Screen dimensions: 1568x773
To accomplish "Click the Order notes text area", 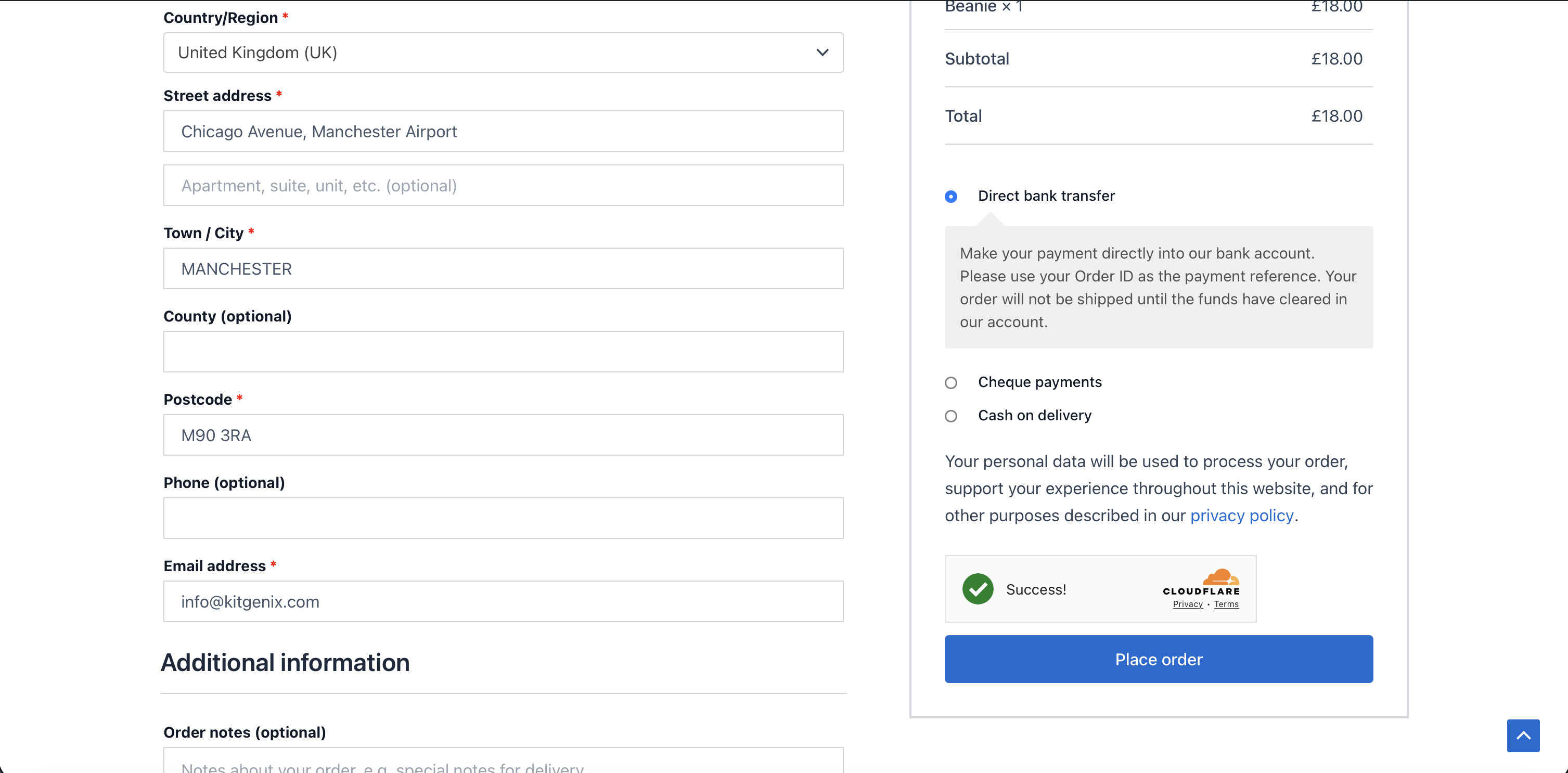I will point(503,762).
